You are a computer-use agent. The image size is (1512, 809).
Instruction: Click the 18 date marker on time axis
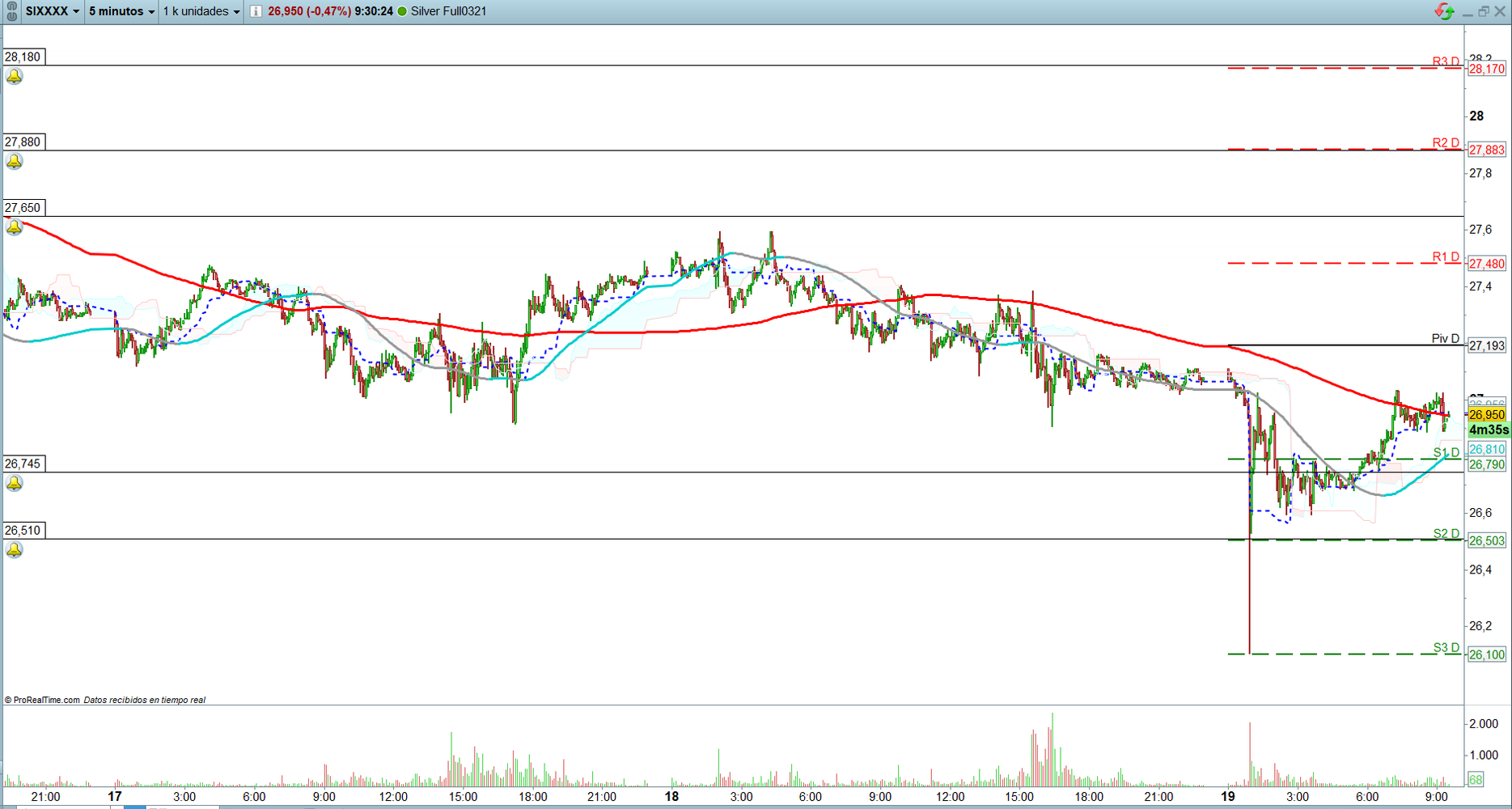click(671, 797)
